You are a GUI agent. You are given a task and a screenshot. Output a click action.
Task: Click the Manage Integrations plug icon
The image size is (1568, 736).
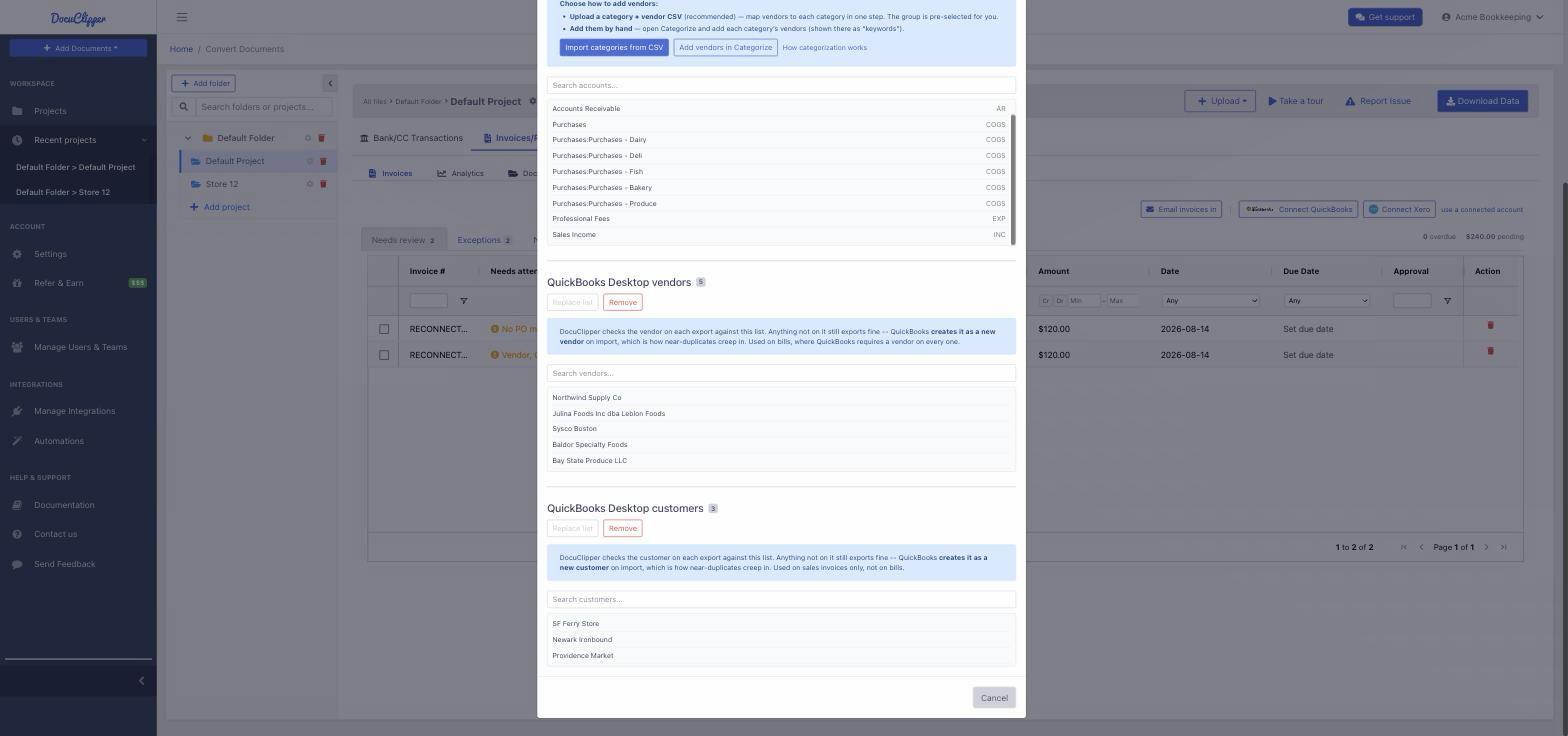(17, 411)
